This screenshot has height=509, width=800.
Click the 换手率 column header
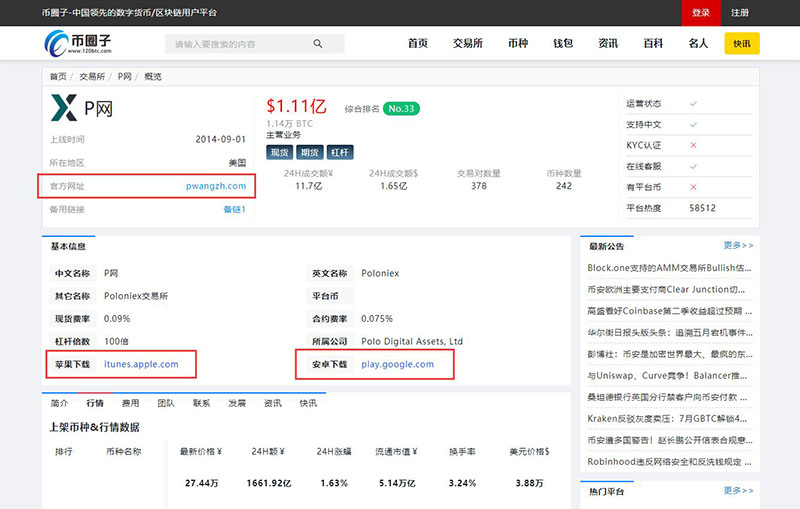[x=462, y=451]
